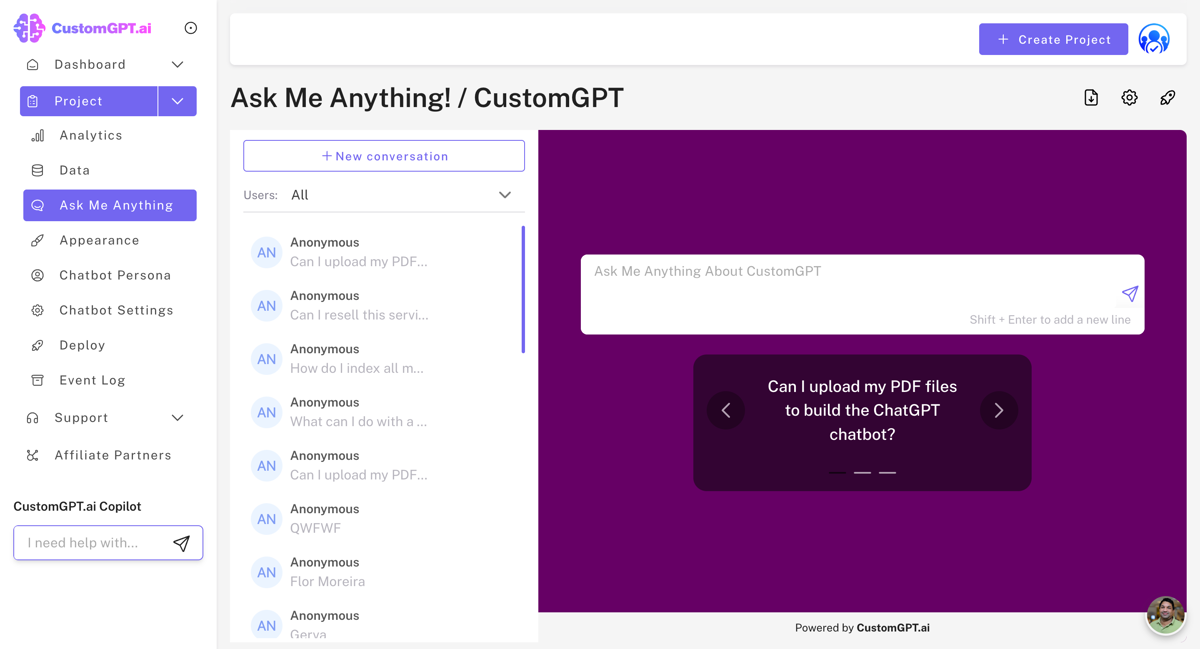Screen dimensions: 1200x649
Task: Click the Data database icon
Action: (x=38, y=170)
